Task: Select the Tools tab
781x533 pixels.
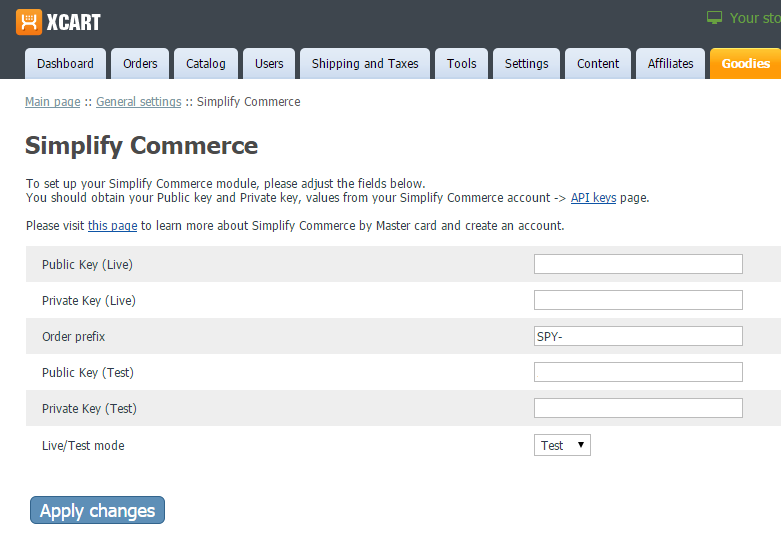Action: (462, 63)
